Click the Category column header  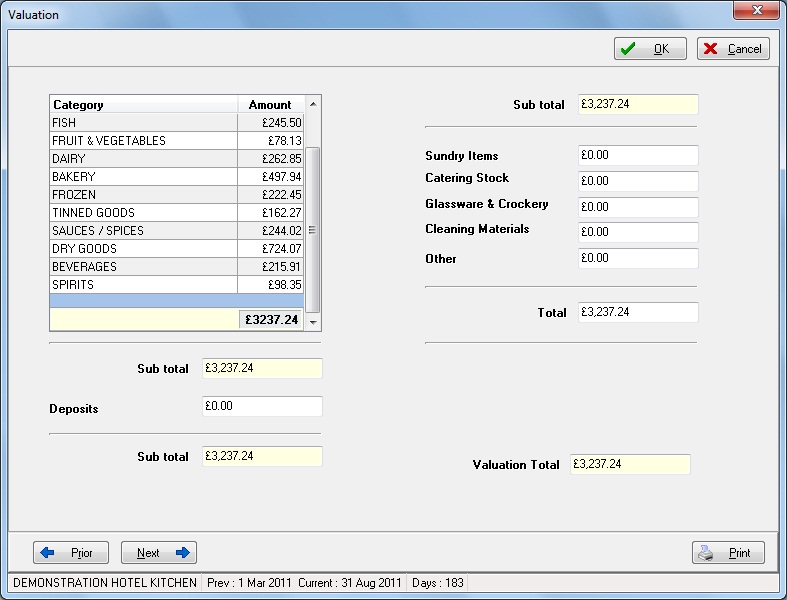144,104
